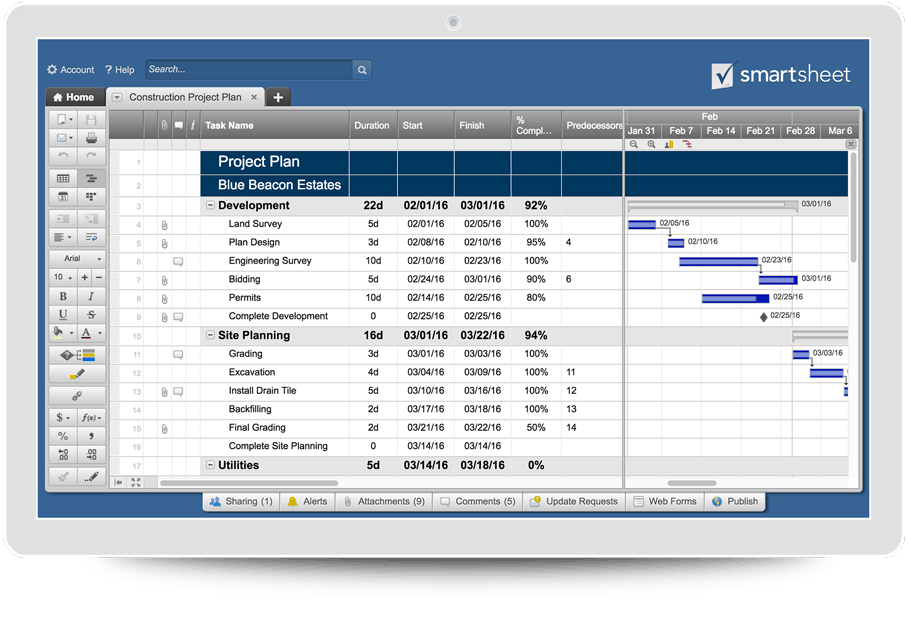The height and width of the screenshot is (640, 908).
Task: Select the Construction Project Plan tab
Action: pos(185,97)
